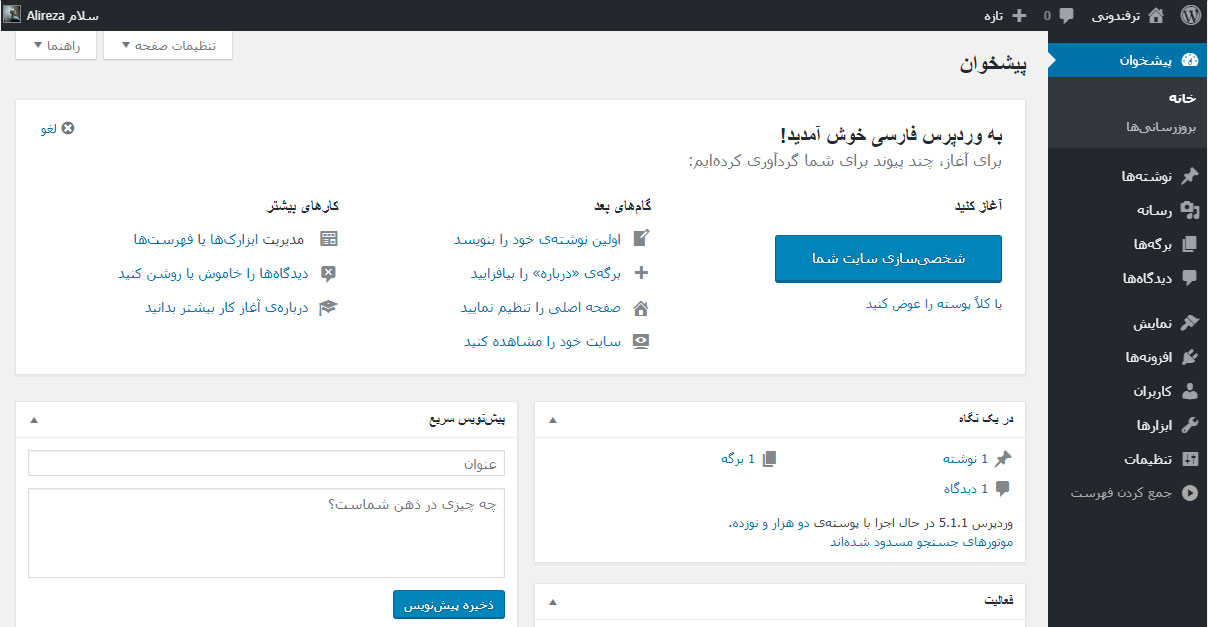Open ابزارها (Tools) wrench icon in sidebar
Image resolution: width=1208 pixels, height=627 pixels.
[1189, 425]
